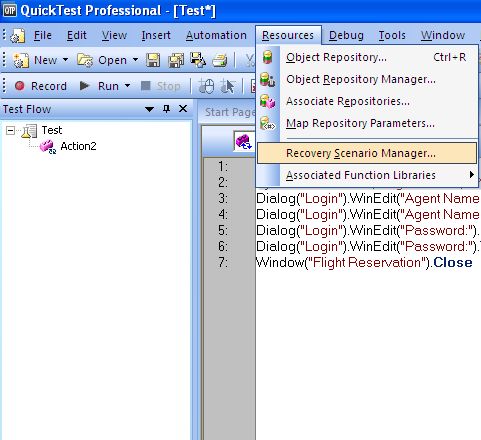Screen dimensions: 481x440
Task: Expand the Open button dropdown arrow
Action: tap(135, 60)
